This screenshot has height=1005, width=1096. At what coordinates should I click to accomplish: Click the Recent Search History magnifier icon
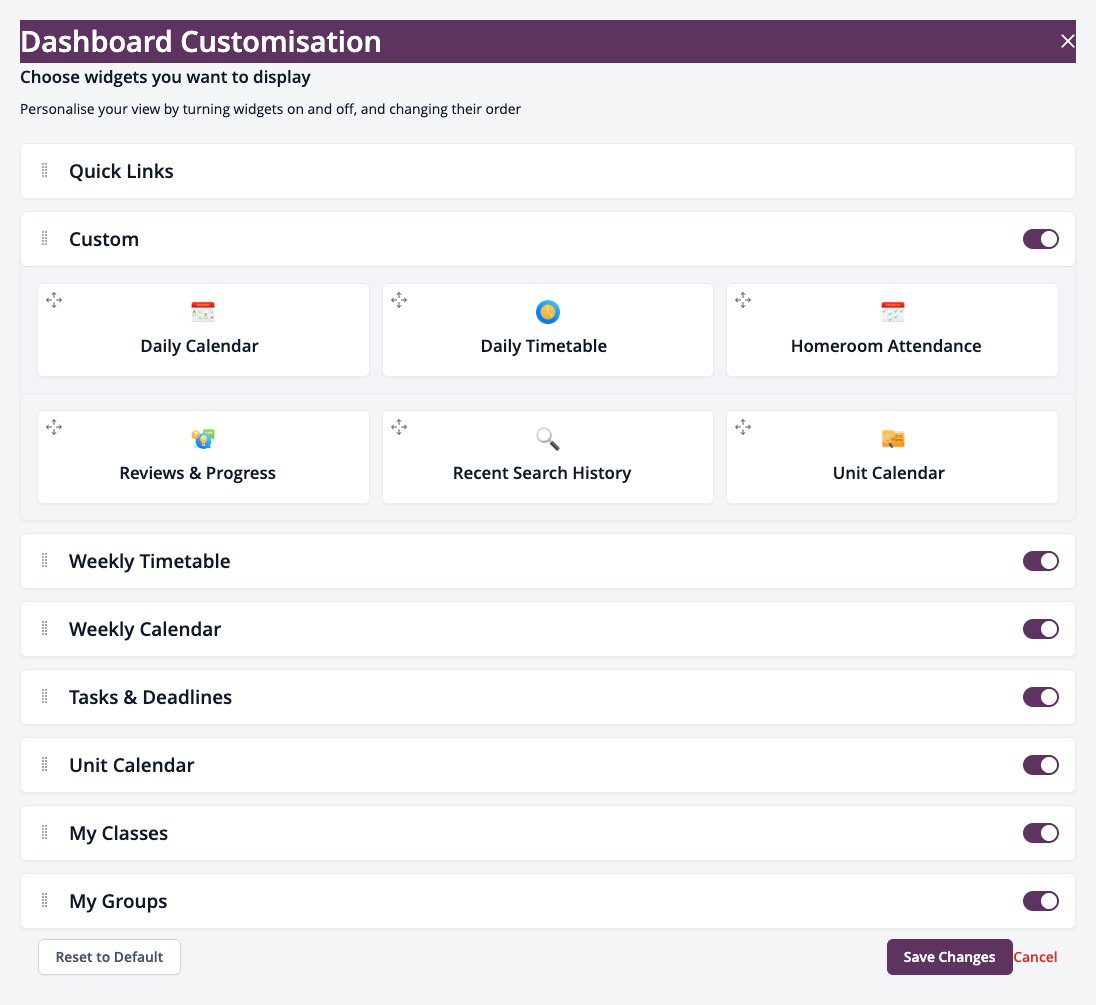pos(547,439)
